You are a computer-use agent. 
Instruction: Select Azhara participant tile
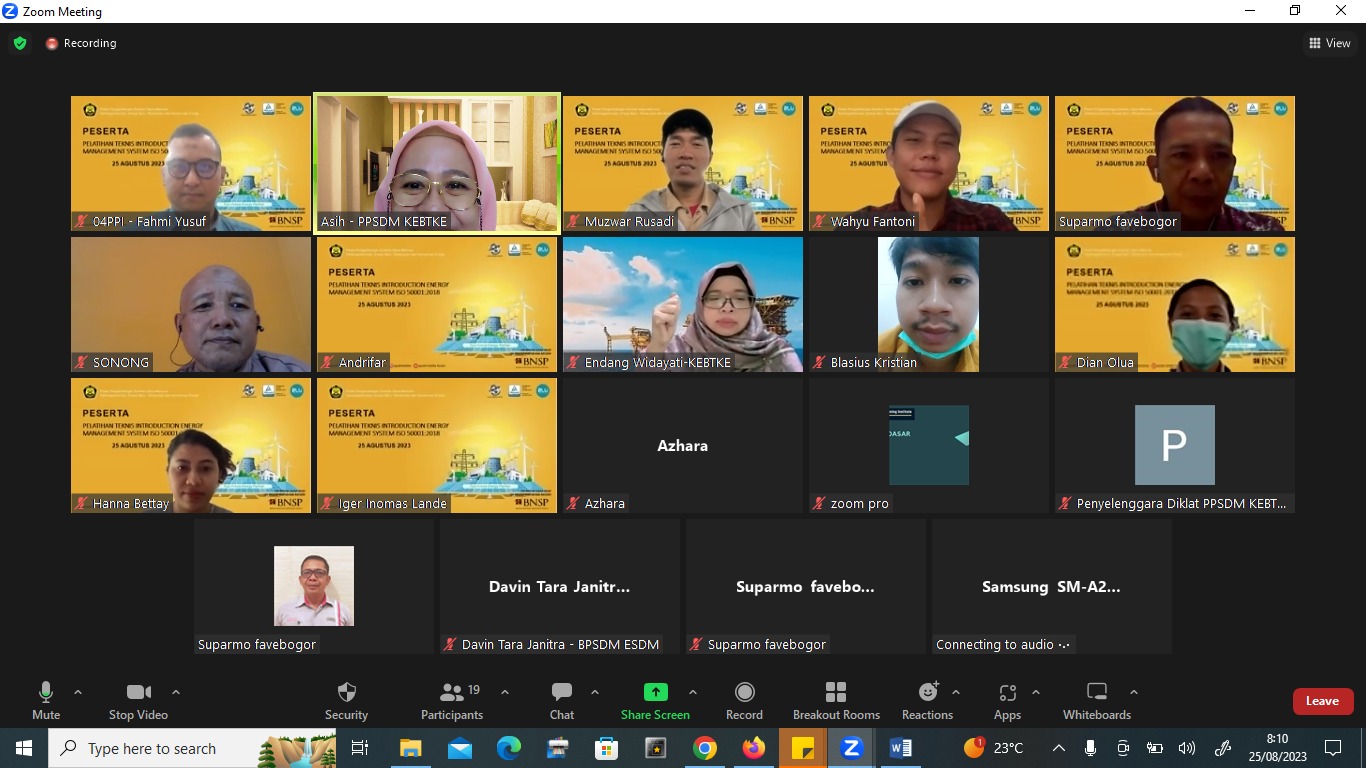pos(683,445)
